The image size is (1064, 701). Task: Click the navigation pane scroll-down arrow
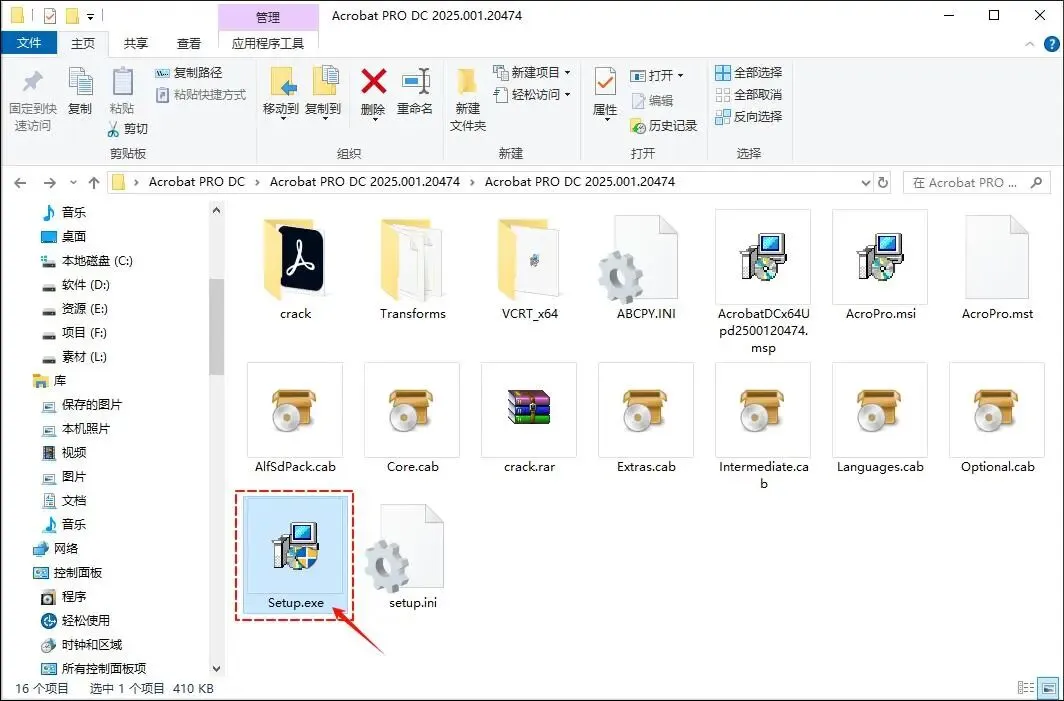coord(216,668)
